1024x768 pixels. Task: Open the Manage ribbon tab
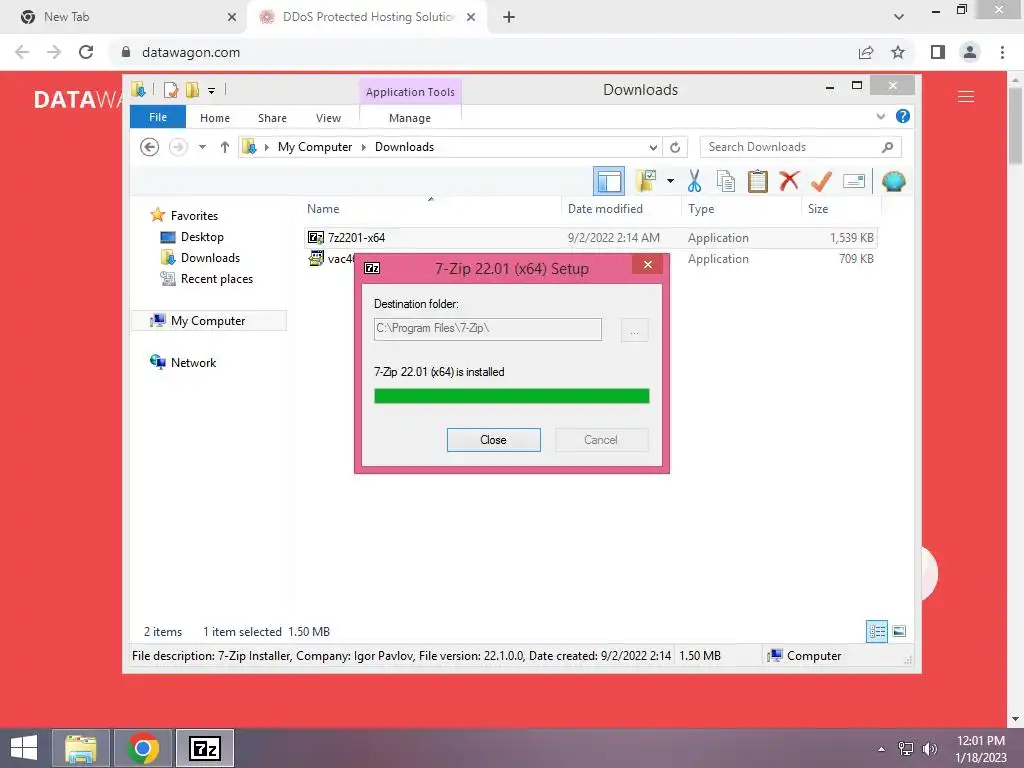click(x=410, y=118)
